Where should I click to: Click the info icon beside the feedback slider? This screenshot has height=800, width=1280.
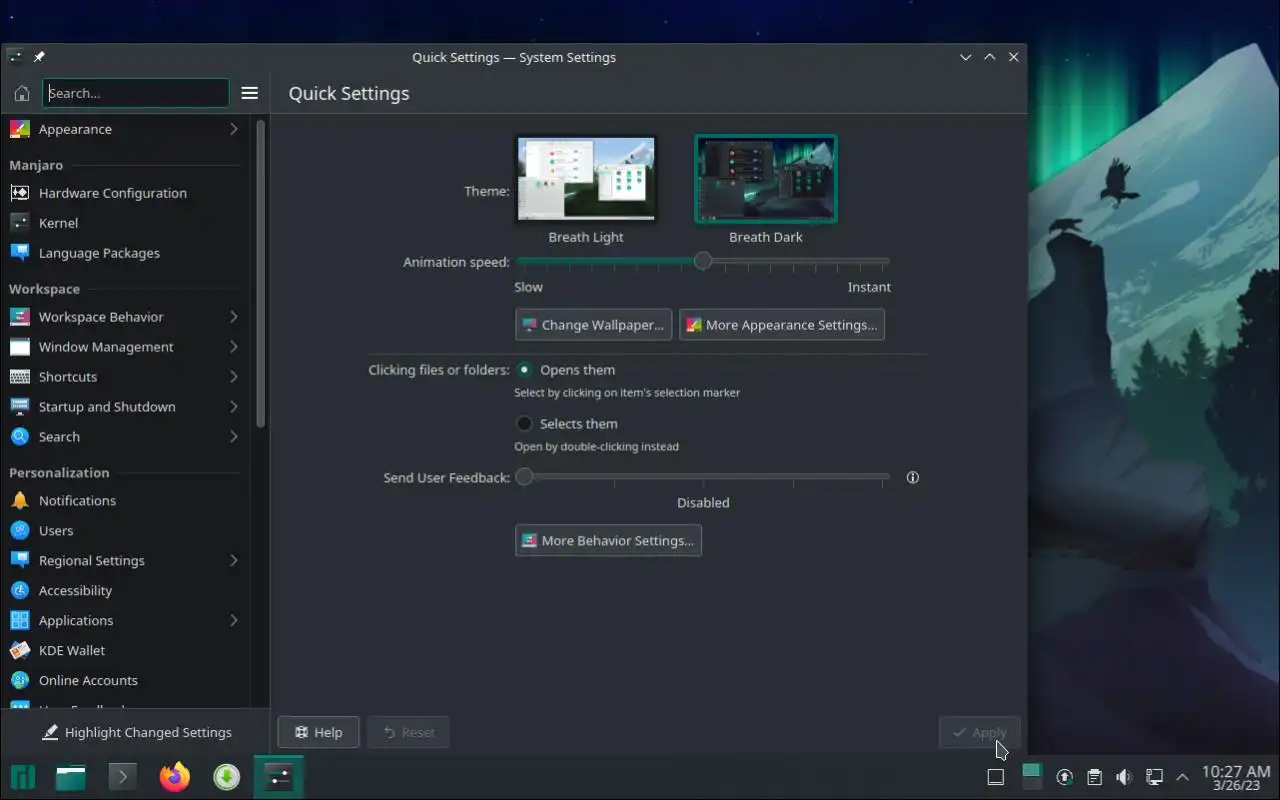(x=912, y=477)
